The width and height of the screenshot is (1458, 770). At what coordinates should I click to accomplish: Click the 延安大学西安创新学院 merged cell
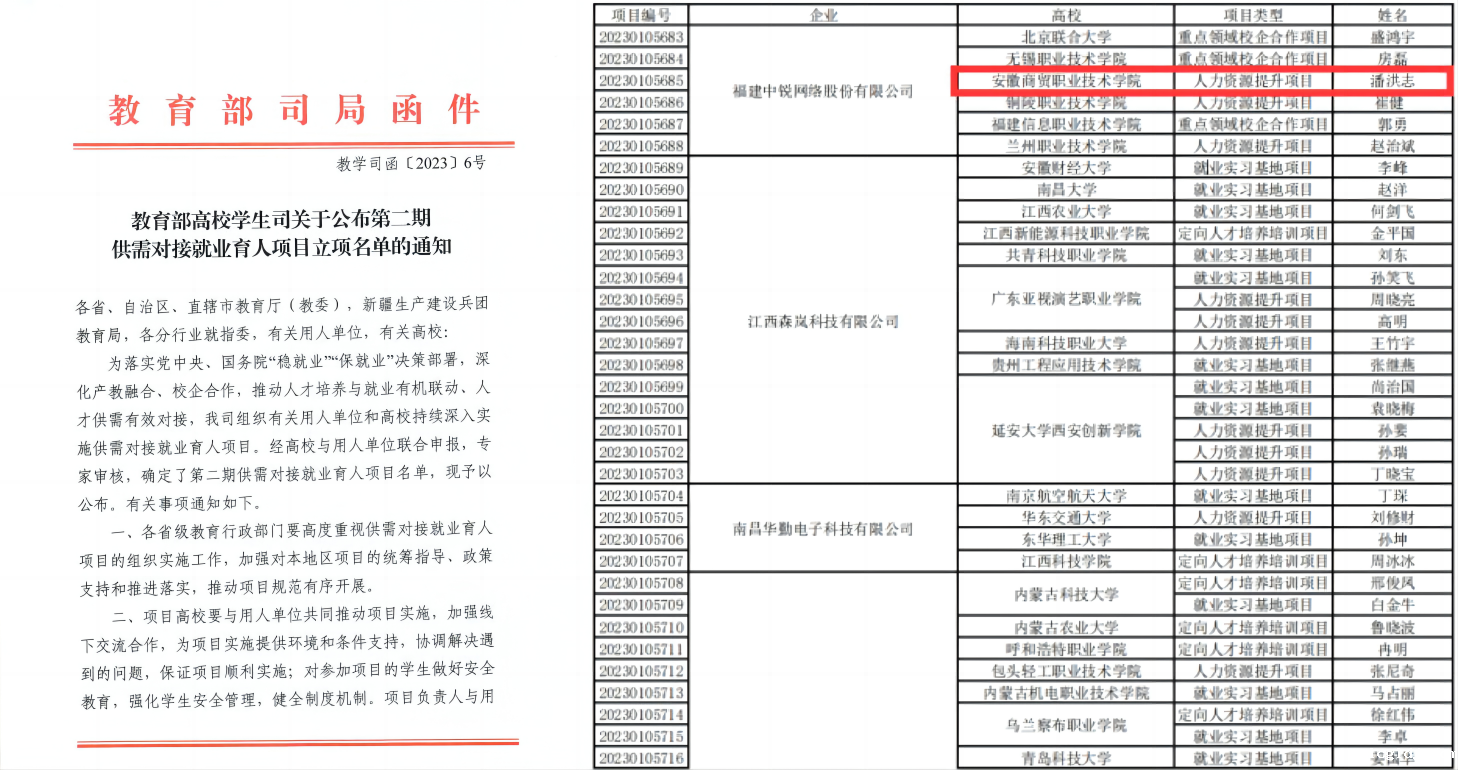(1066, 430)
